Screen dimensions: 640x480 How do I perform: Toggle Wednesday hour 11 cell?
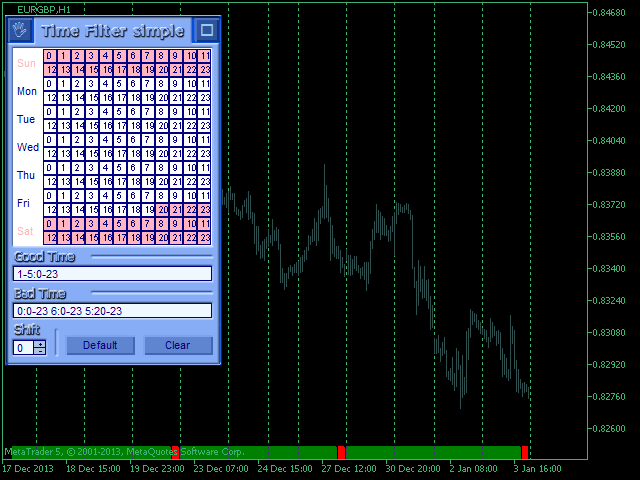coord(204,140)
